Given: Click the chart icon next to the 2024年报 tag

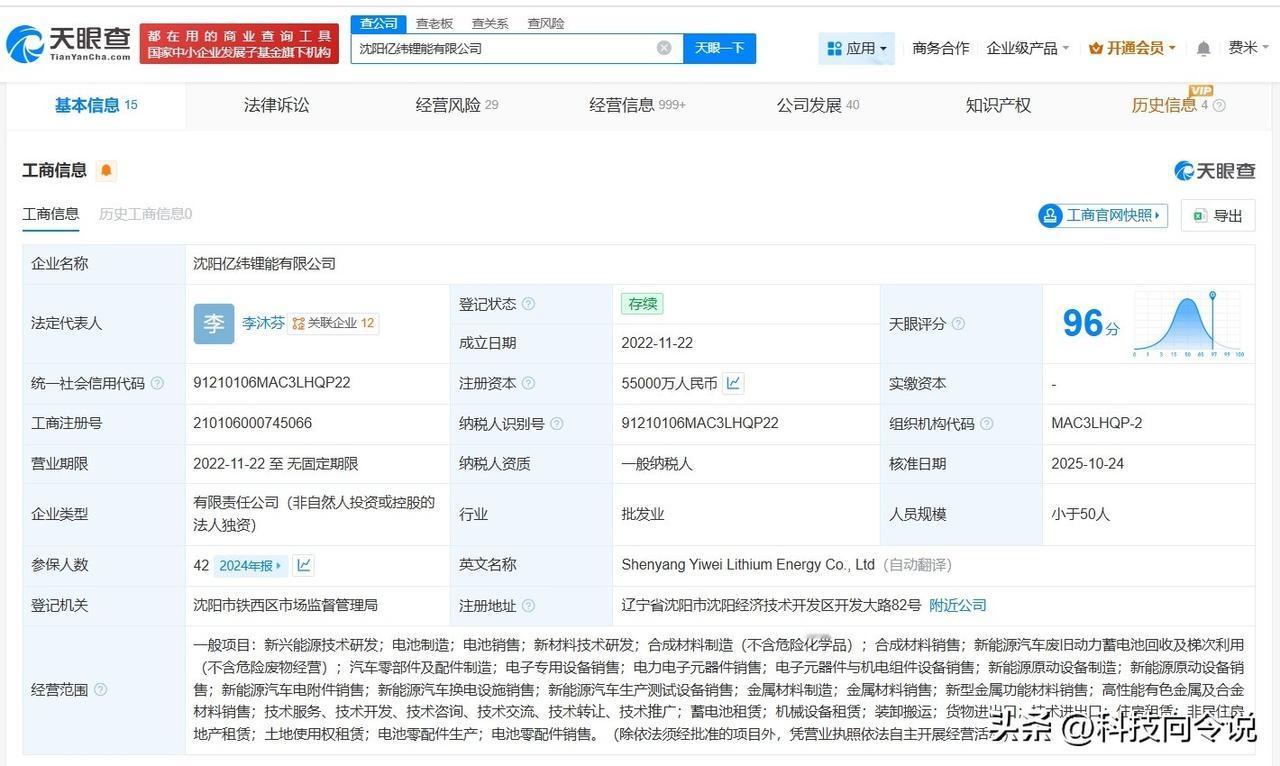Looking at the screenshot, I should coord(304,564).
